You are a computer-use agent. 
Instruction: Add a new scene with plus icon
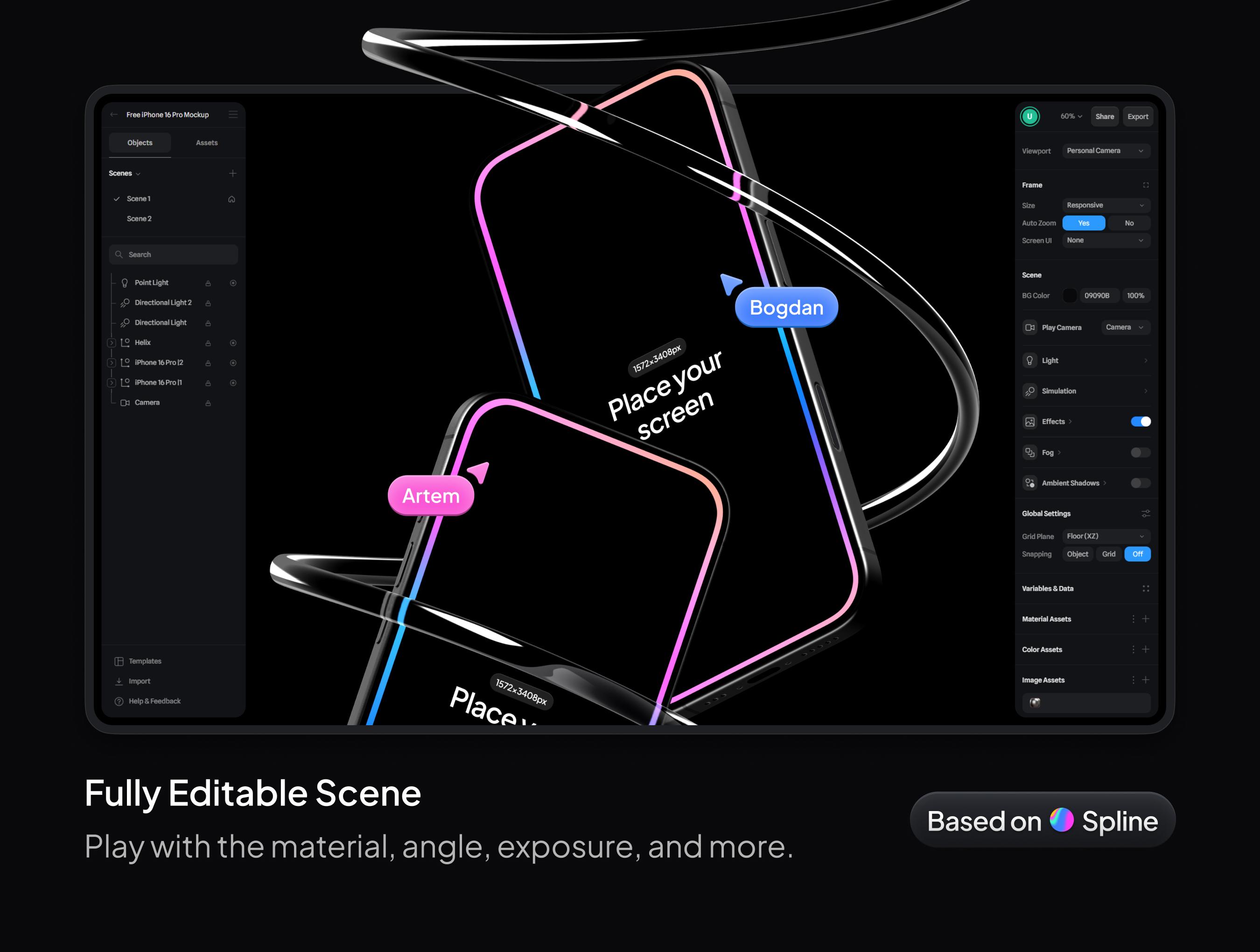tap(232, 173)
